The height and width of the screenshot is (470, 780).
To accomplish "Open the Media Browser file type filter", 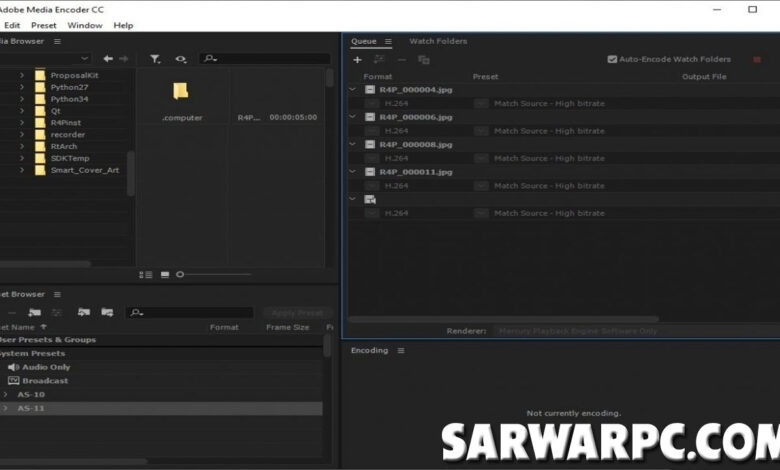I will (155, 59).
